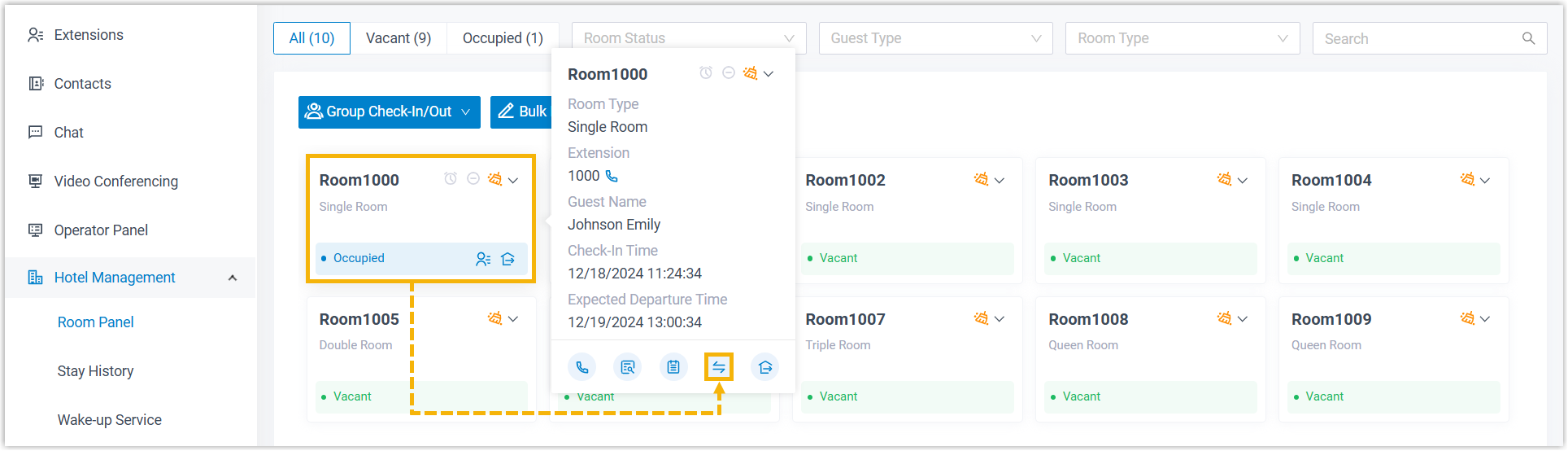Image resolution: width=1568 pixels, height=451 pixels.
Task: Click the Group Check-In/Out button
Action: pos(389,112)
